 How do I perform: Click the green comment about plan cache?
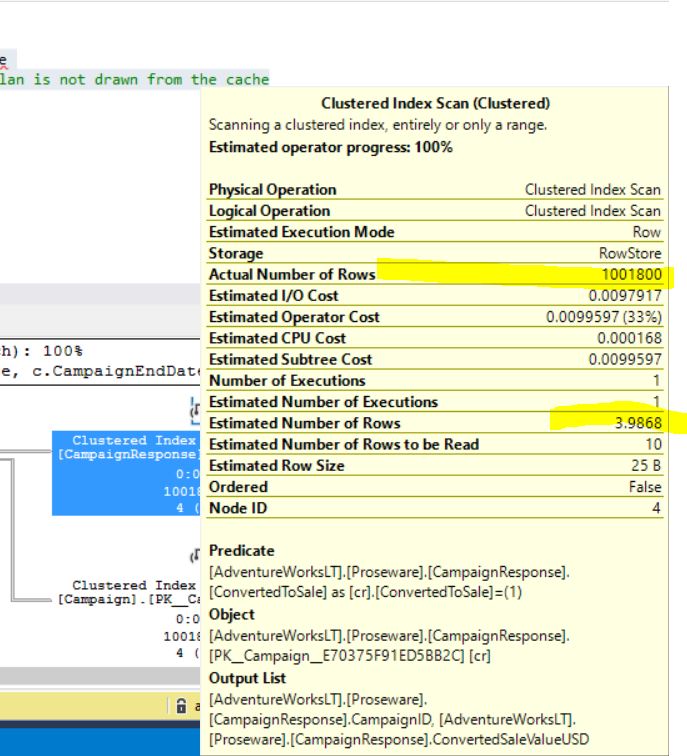tap(134, 80)
